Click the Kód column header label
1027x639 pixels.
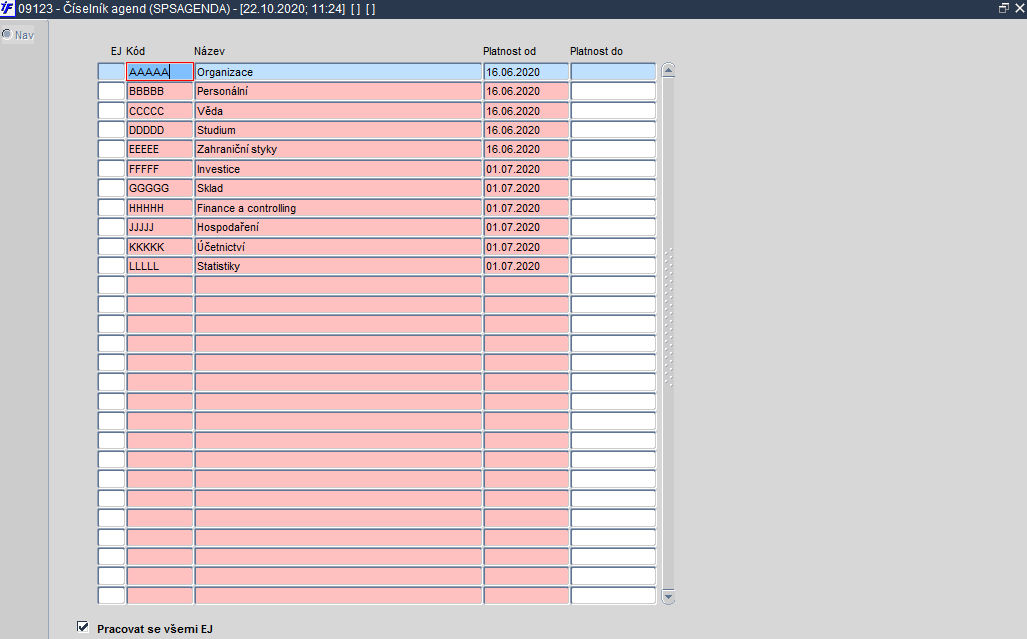[136, 51]
